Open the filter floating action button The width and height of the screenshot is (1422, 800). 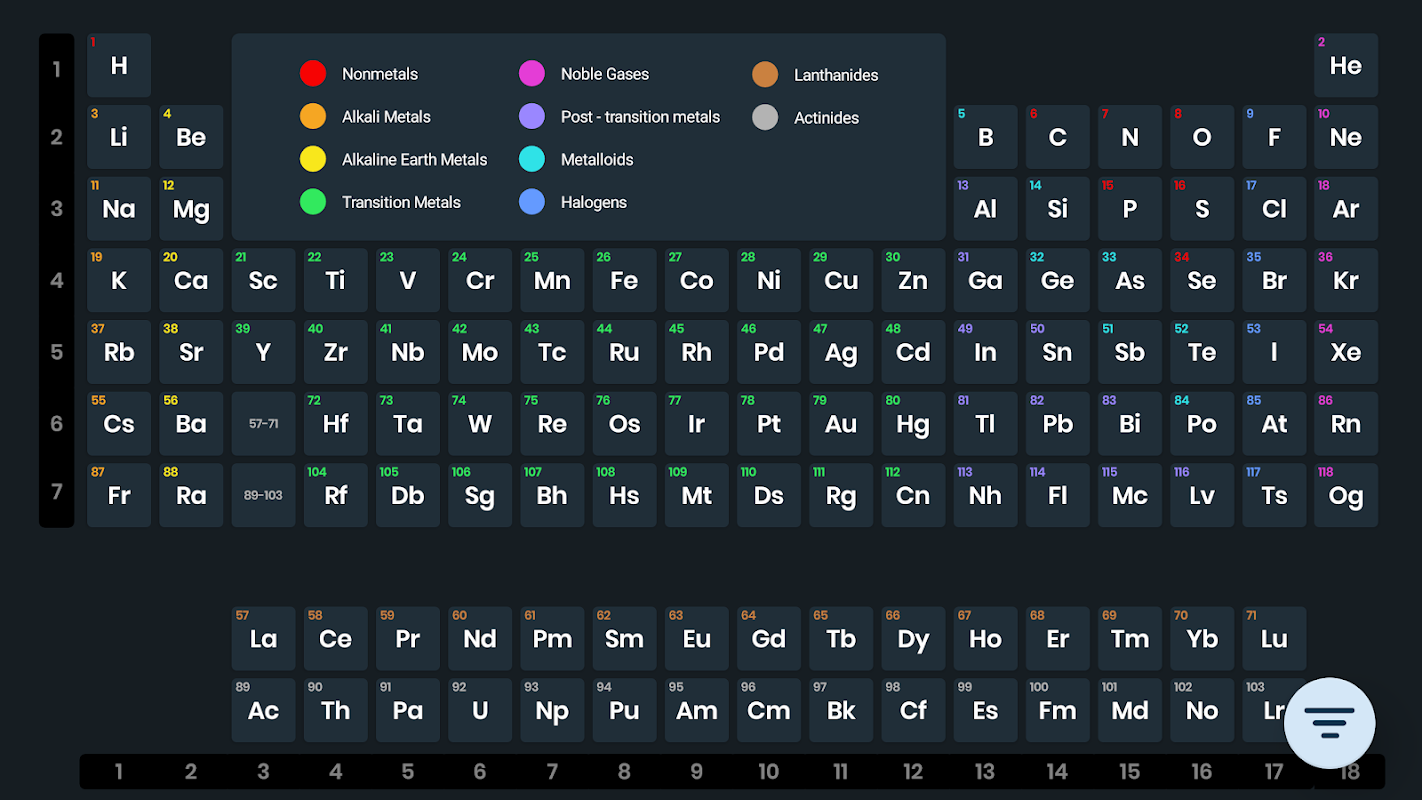[x=1329, y=722]
